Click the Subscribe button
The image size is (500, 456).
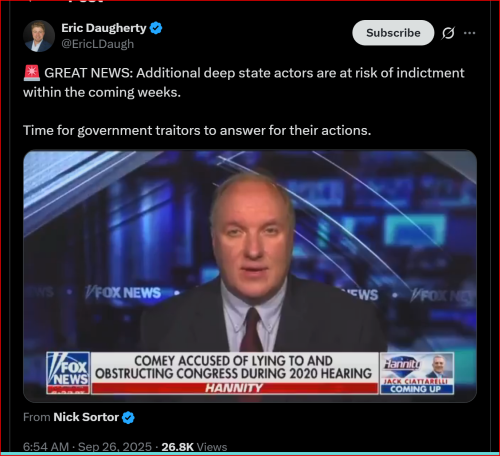click(x=393, y=33)
